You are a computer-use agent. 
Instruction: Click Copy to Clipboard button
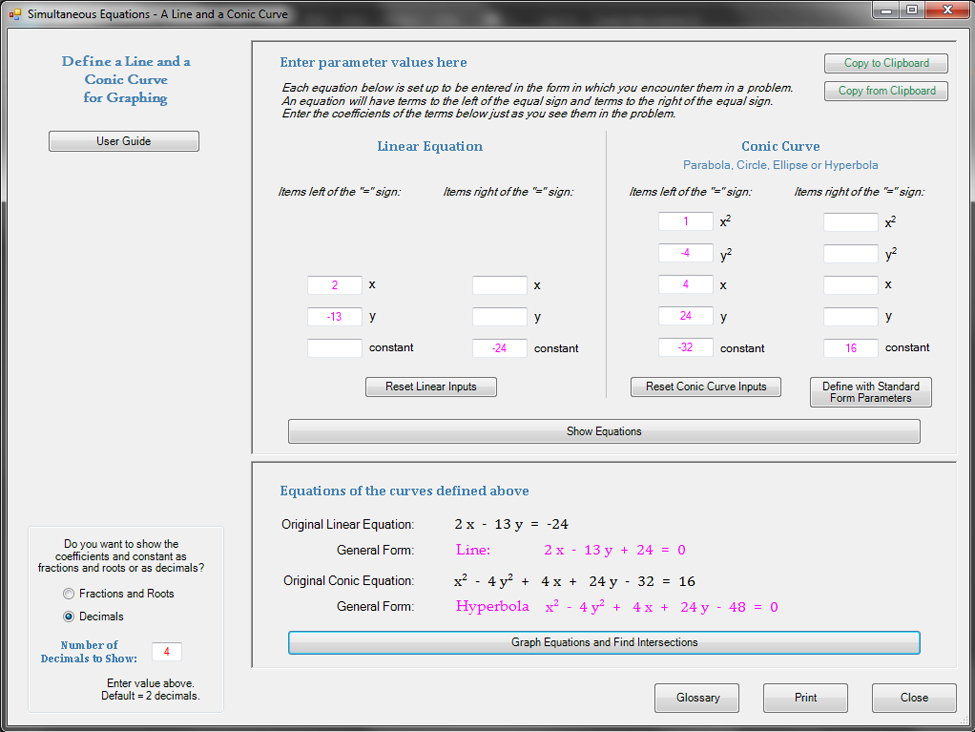(x=886, y=63)
